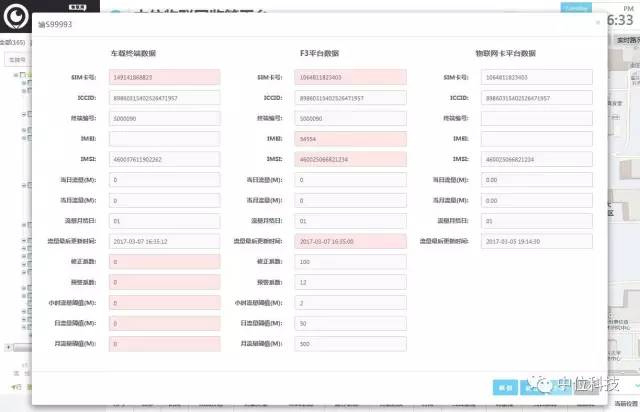Click the eye-pin logo in the header

point(16,16)
